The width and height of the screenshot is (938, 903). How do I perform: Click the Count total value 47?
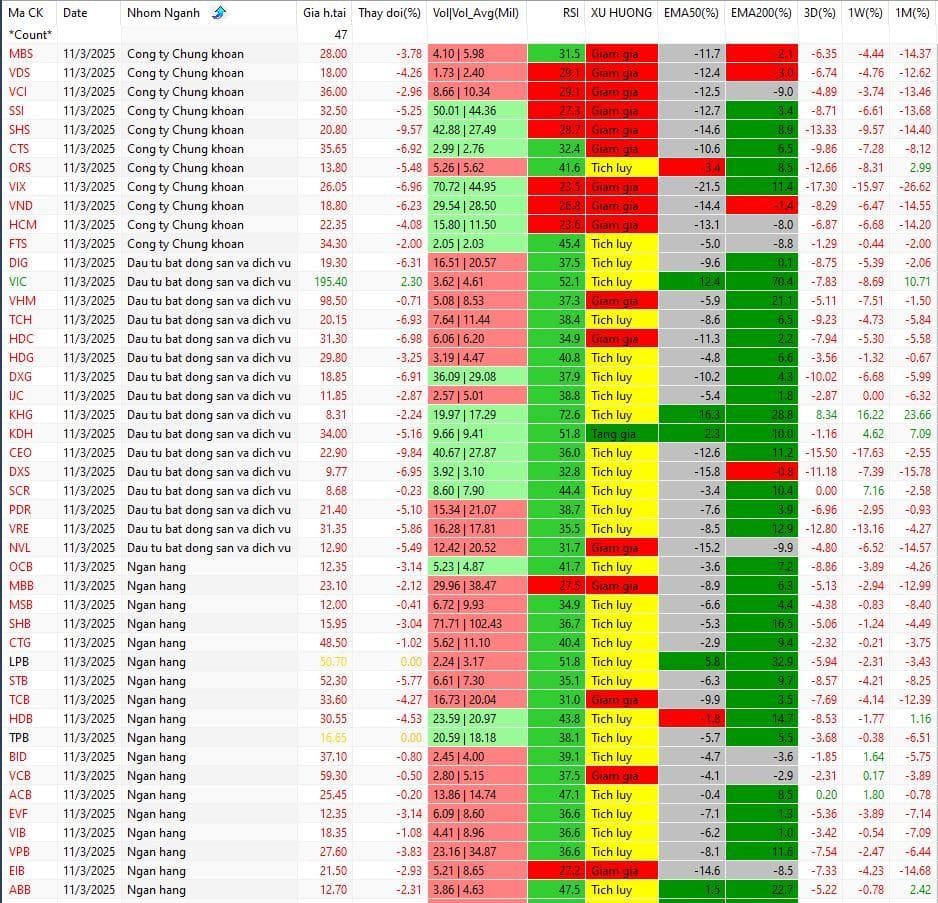[340, 35]
